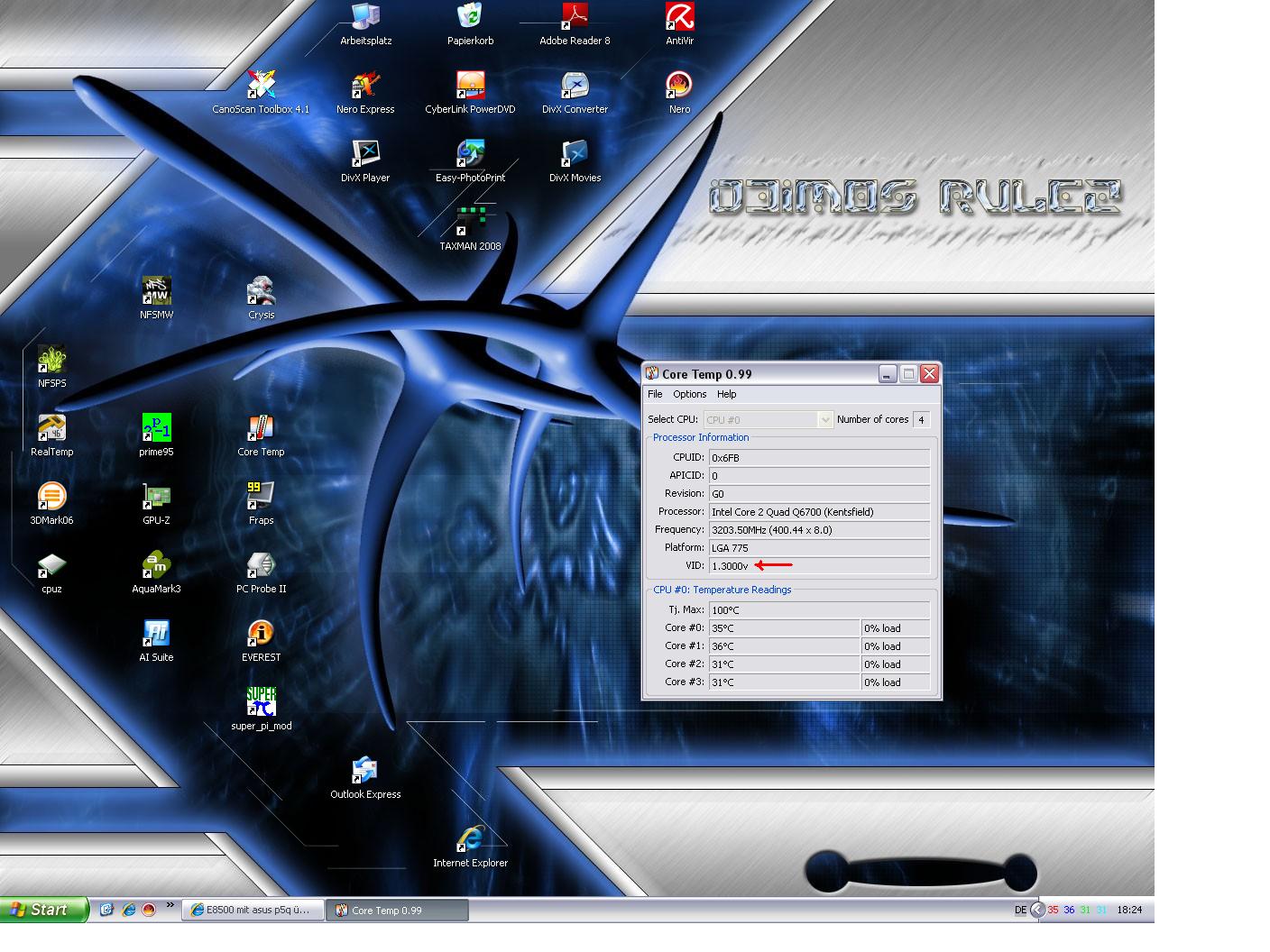Open the Arbeitsplatz desktop icon
1270x952 pixels.
(x=365, y=24)
